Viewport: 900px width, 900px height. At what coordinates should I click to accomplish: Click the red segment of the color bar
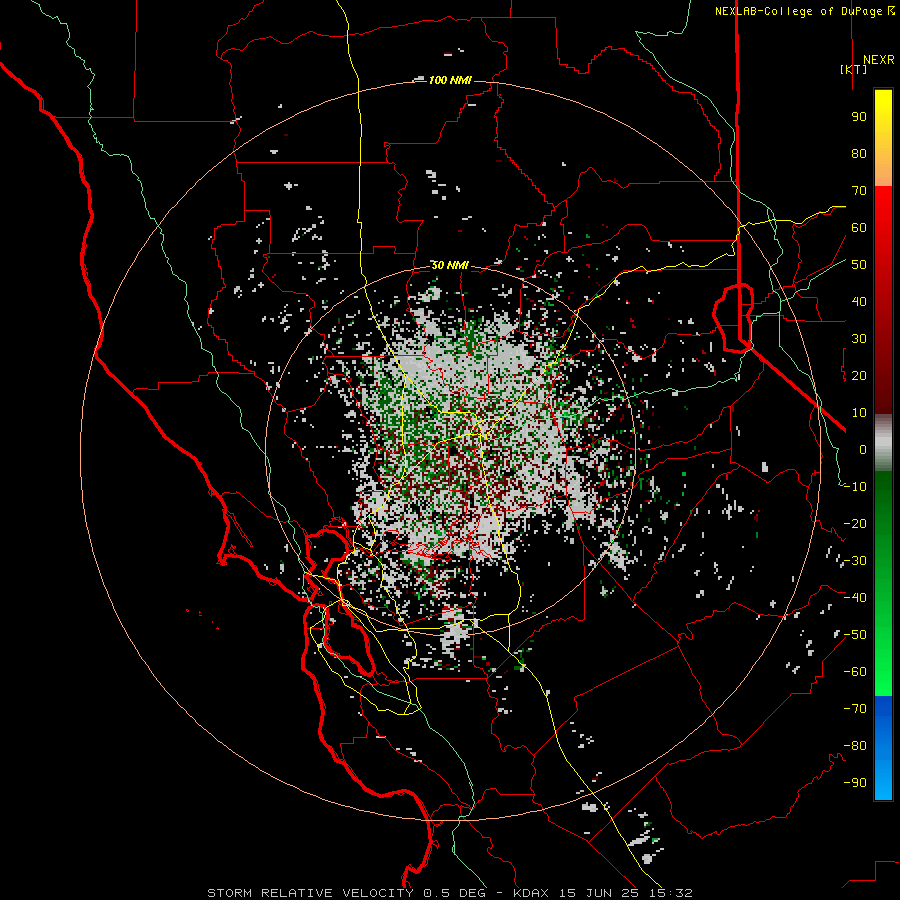(883, 300)
